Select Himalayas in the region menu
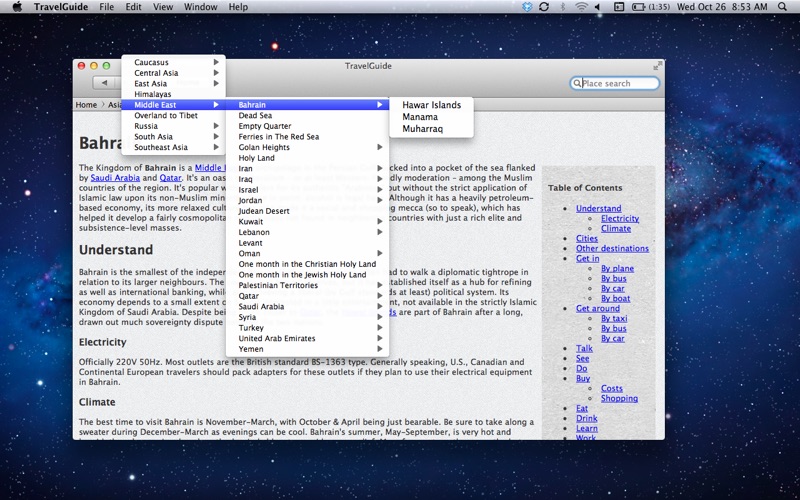 coord(173,94)
